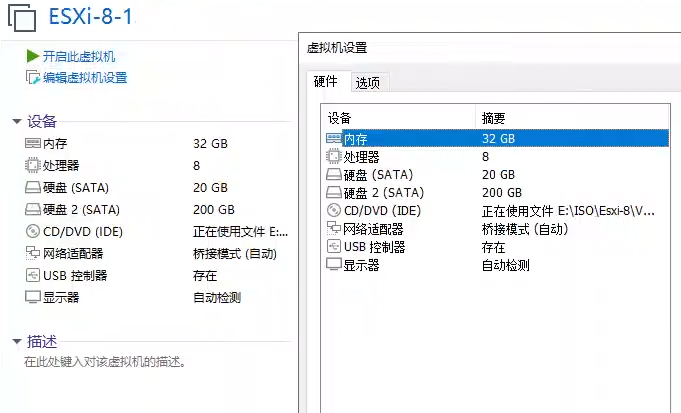Viewport: 681px width, 413px height.
Task: Click the CD/DVD (IDE) disc icon in the left panel
Action: (33, 231)
